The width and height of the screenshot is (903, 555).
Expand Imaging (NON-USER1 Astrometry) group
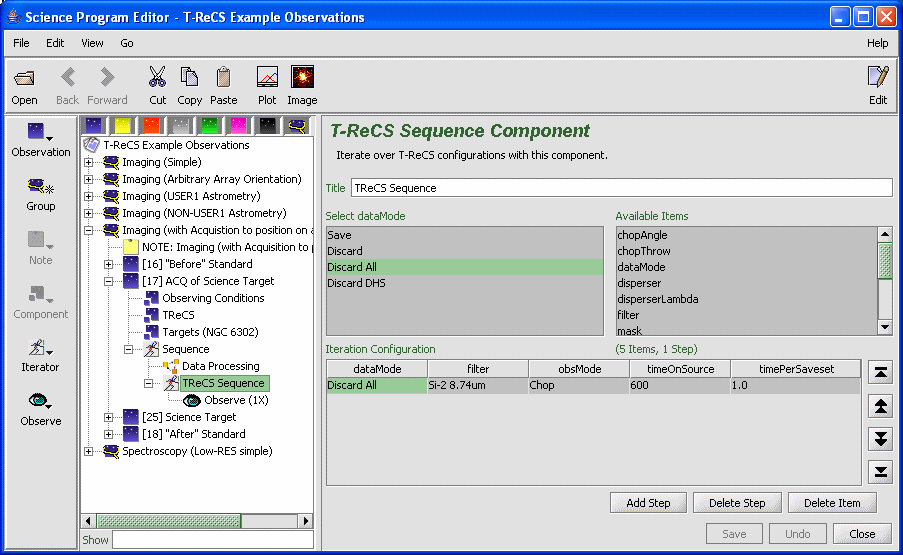(x=89, y=214)
